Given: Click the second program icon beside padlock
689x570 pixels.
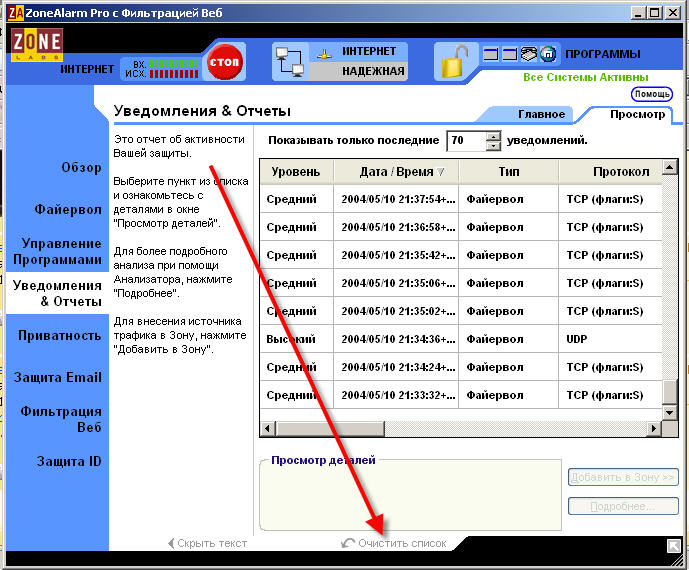Looking at the screenshot, I should (510, 54).
